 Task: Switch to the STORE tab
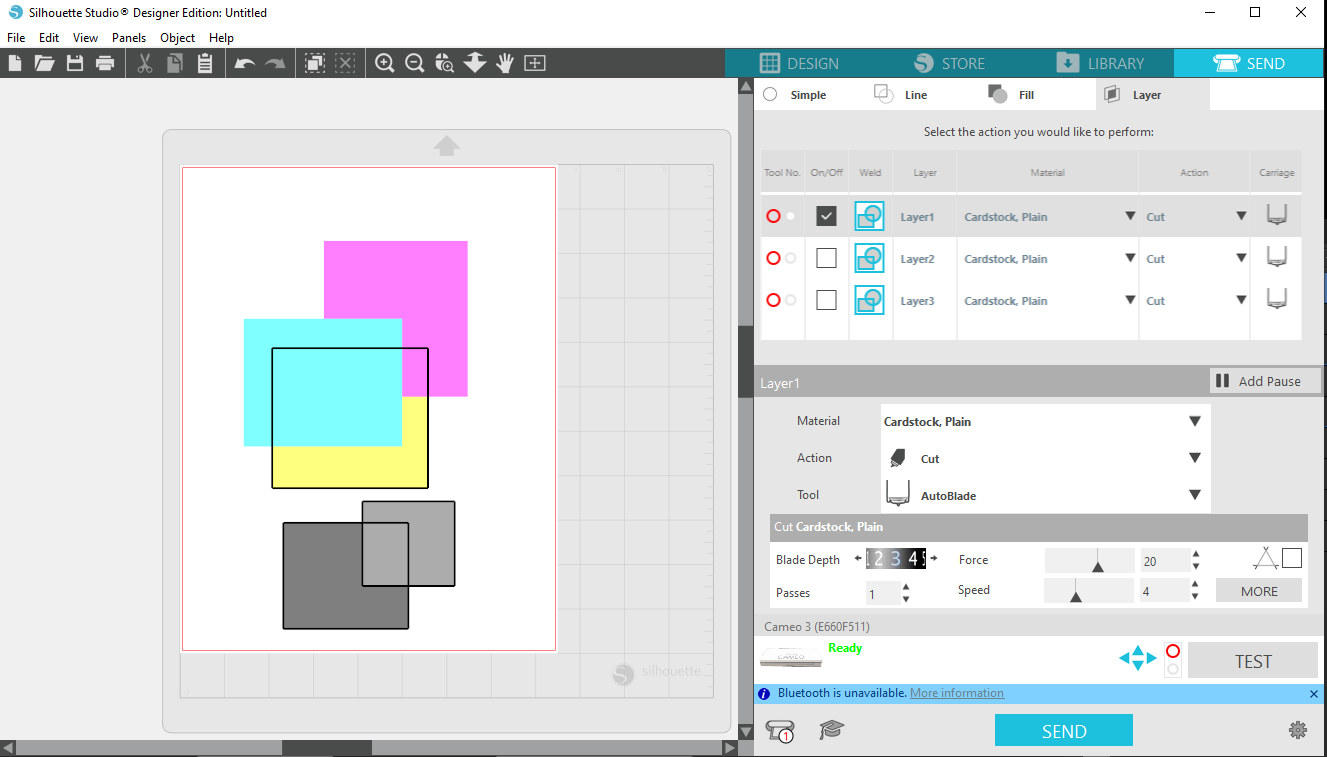click(949, 63)
